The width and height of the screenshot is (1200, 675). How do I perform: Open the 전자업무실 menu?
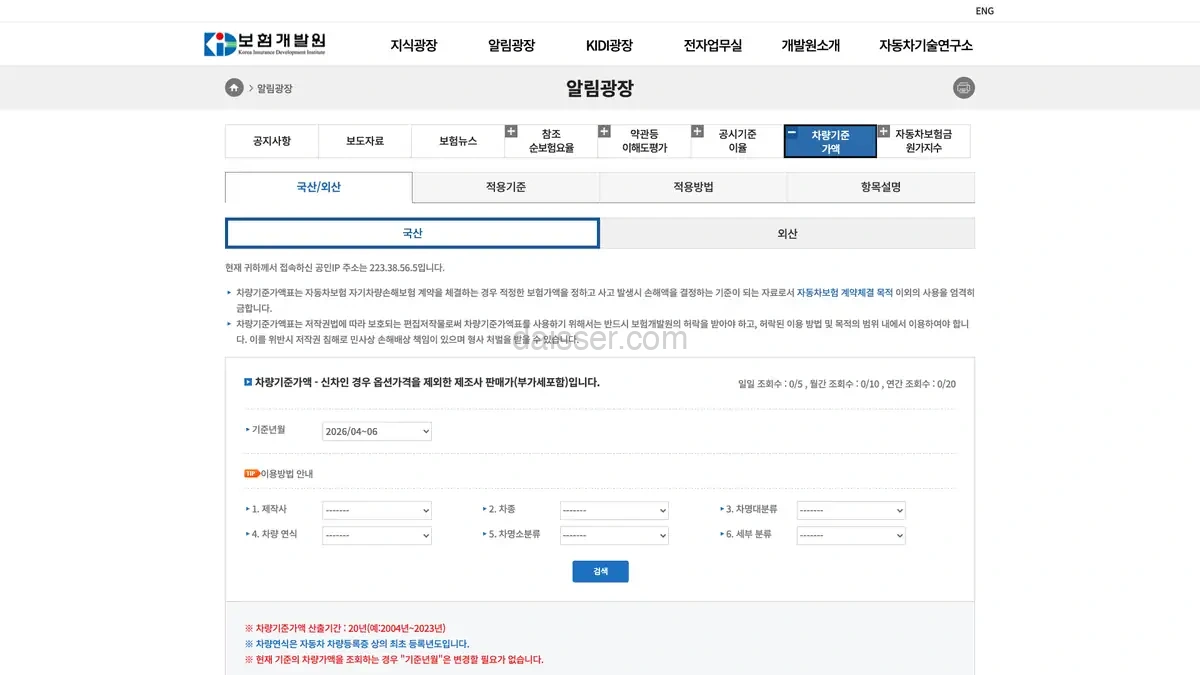coord(713,45)
